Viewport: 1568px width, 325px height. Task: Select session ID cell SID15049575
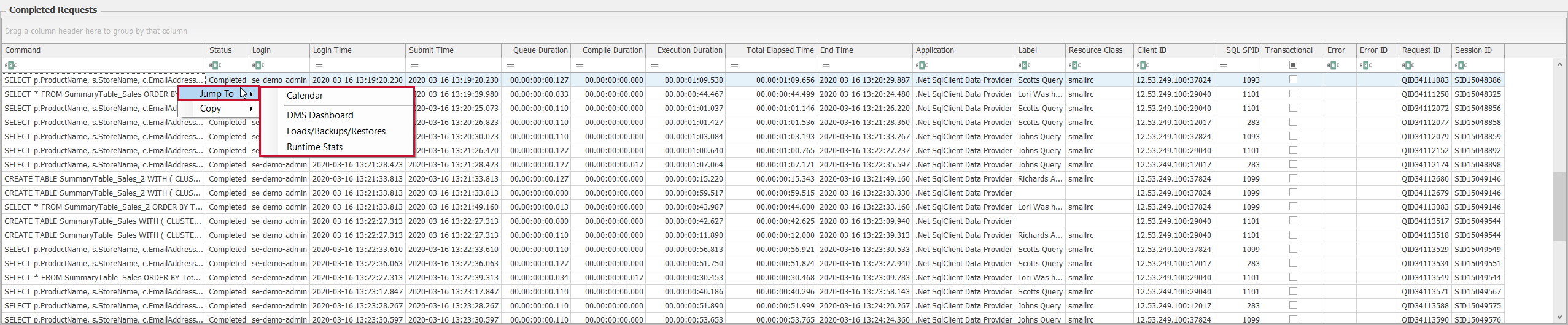pyautogui.click(x=1478, y=305)
